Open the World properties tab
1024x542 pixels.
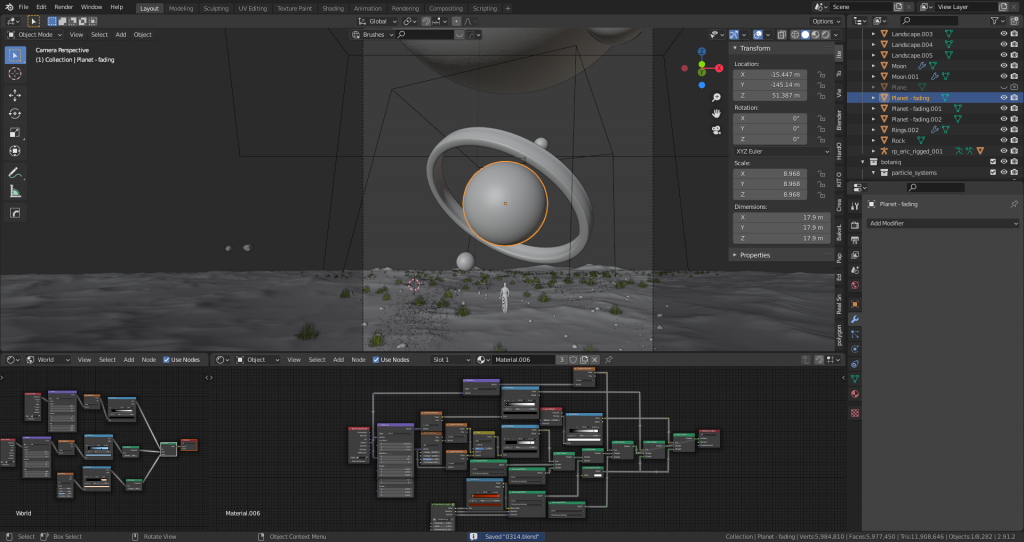(x=855, y=285)
